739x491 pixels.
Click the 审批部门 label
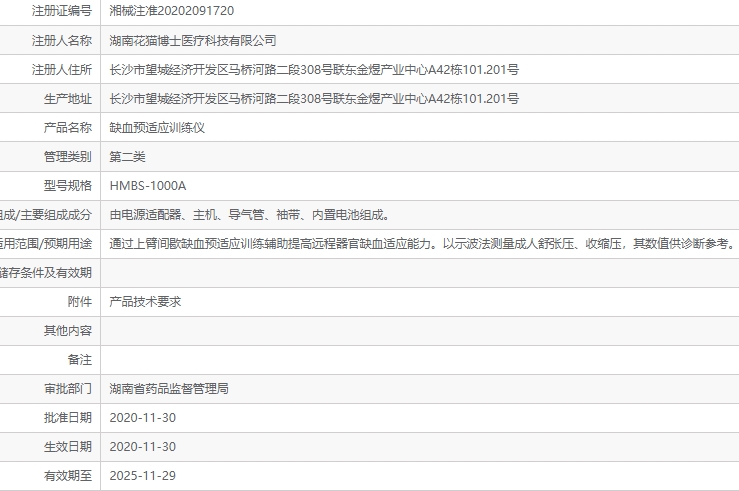coord(68,389)
